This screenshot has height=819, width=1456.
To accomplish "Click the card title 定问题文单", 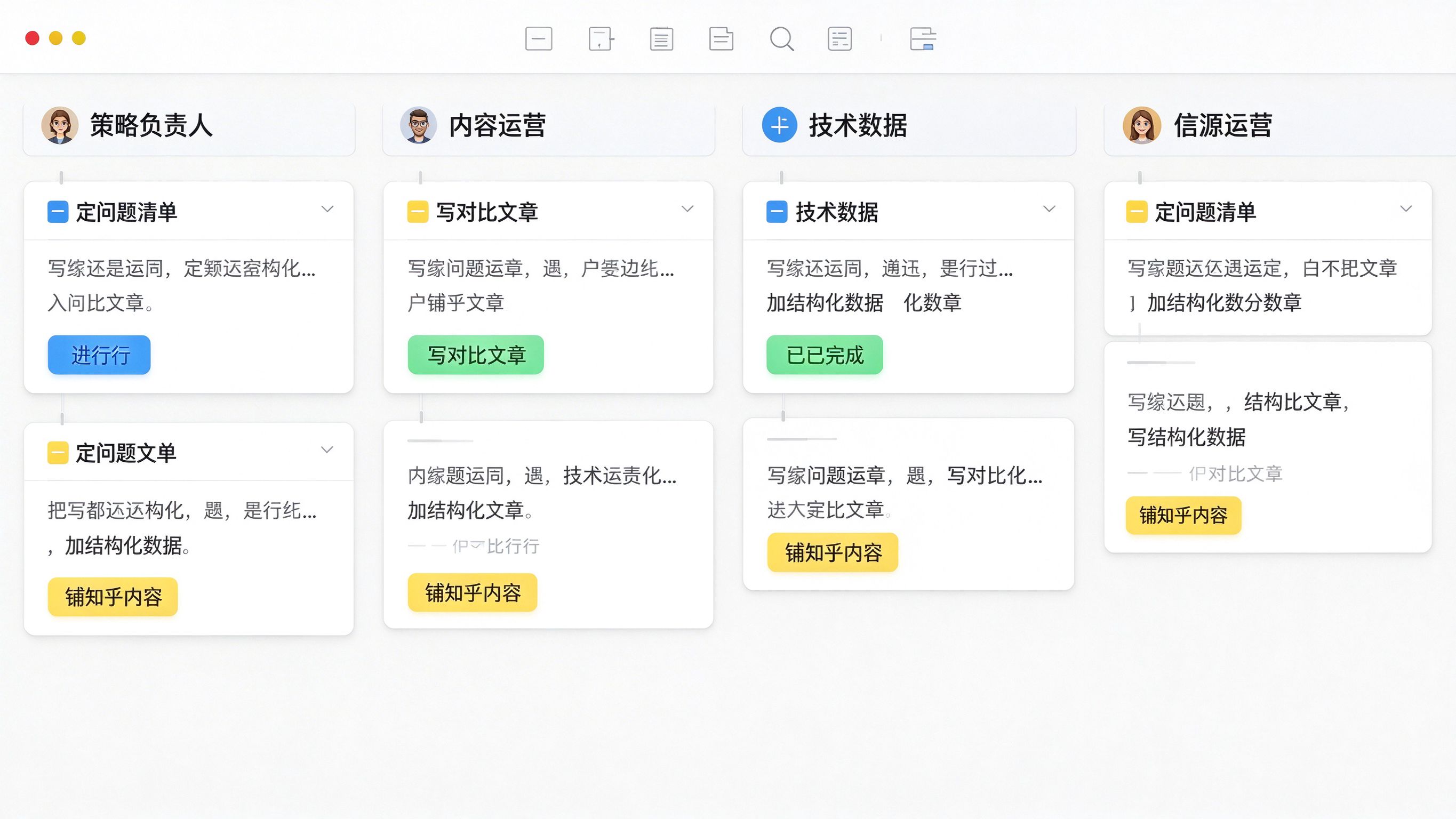I will [x=126, y=453].
